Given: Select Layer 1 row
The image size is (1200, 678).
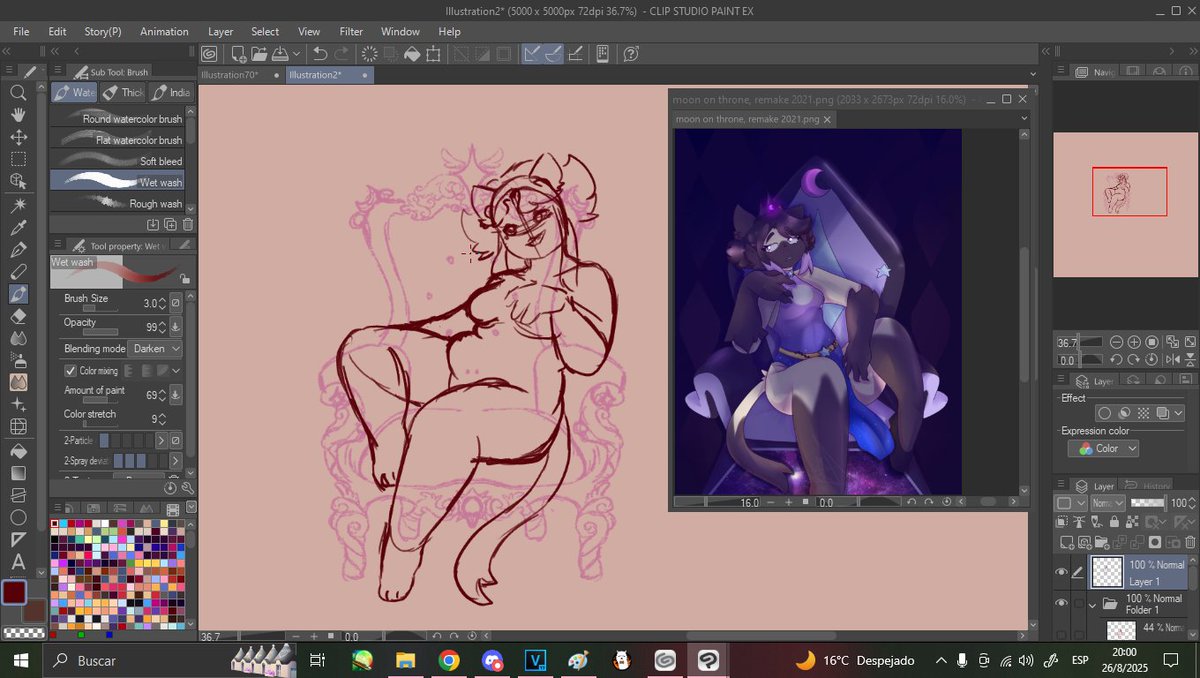Looking at the screenshot, I should [x=1138, y=572].
